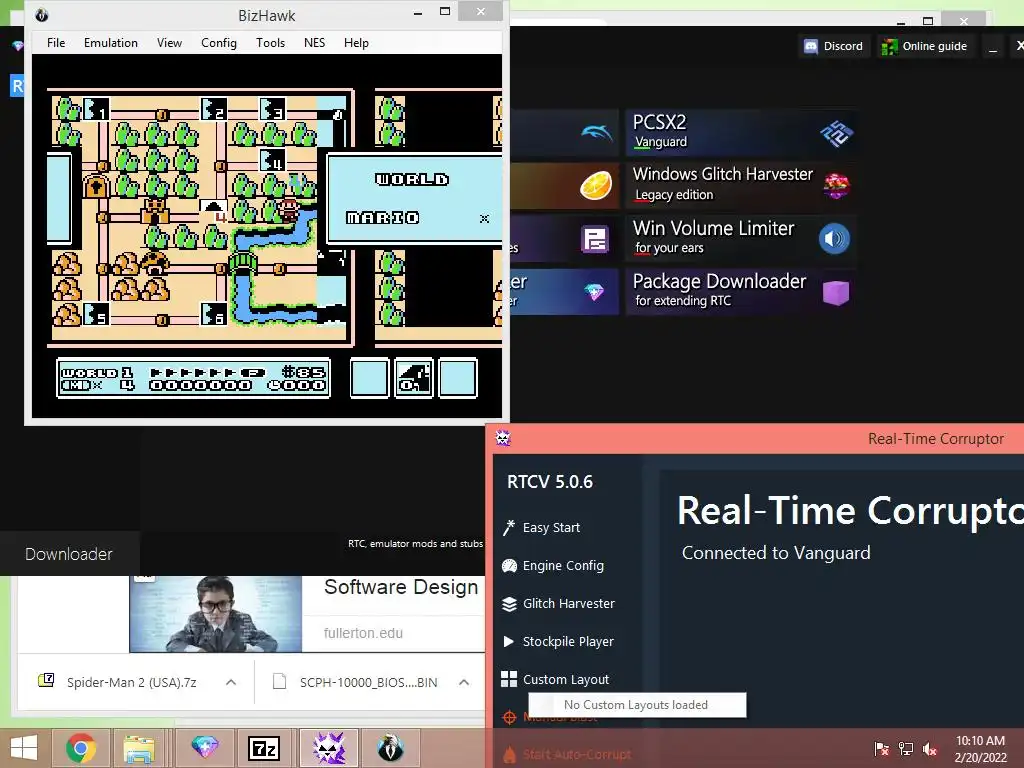
Task: Expand Spider-Man 2 (USA).7z download options
Action: pos(231,682)
